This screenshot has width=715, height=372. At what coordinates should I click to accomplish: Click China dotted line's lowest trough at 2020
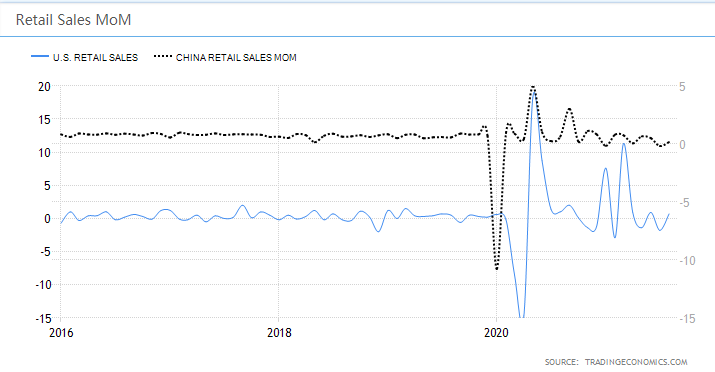click(497, 269)
